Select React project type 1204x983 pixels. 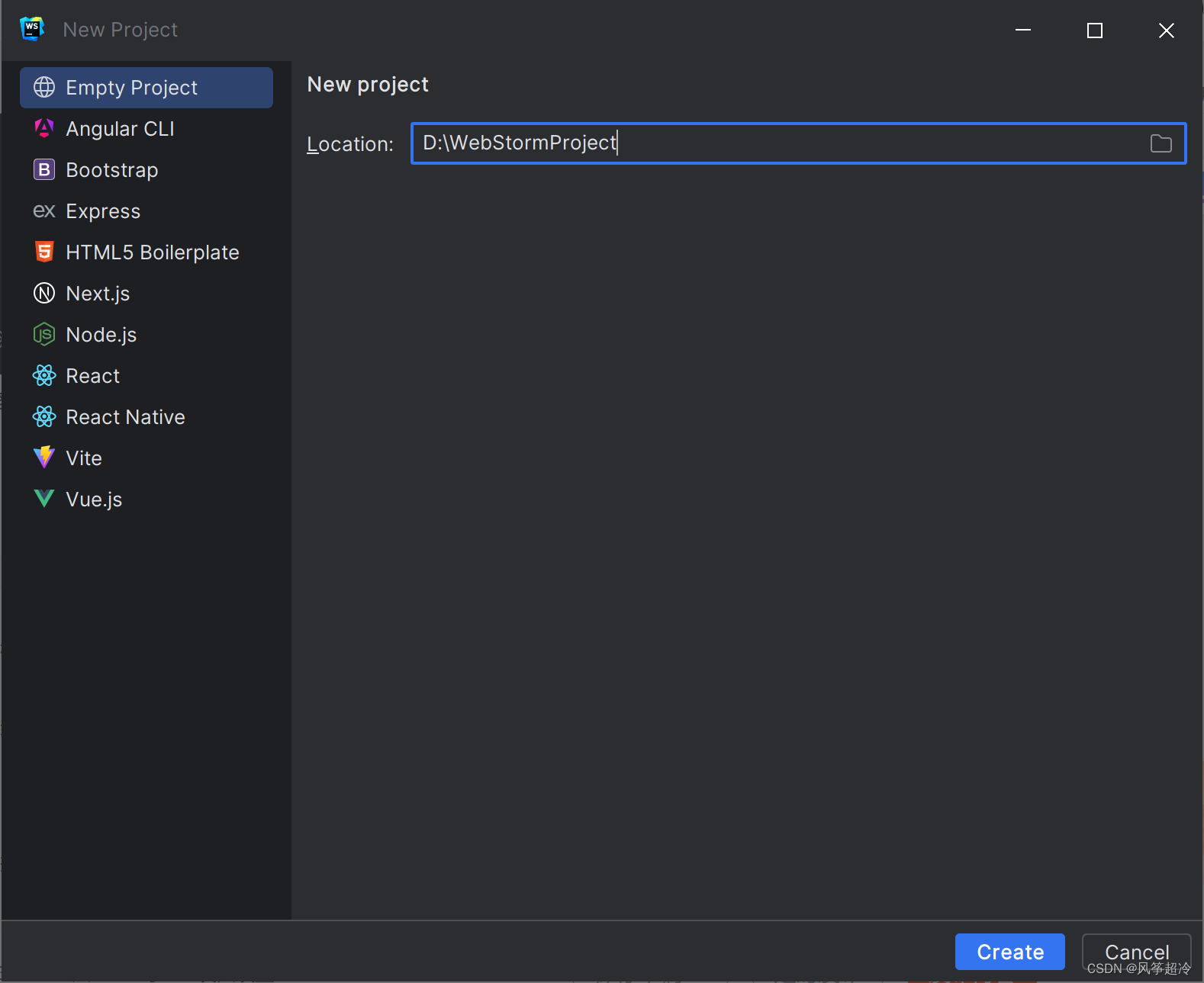92,376
